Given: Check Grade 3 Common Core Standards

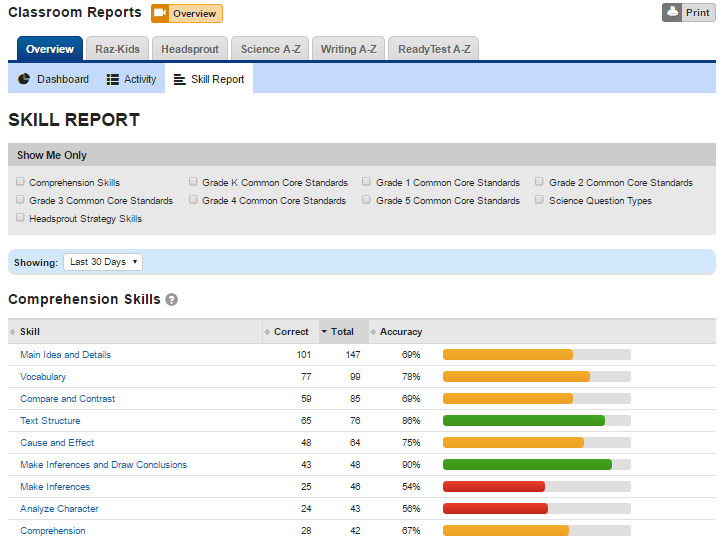Looking at the screenshot, I should click(20, 200).
